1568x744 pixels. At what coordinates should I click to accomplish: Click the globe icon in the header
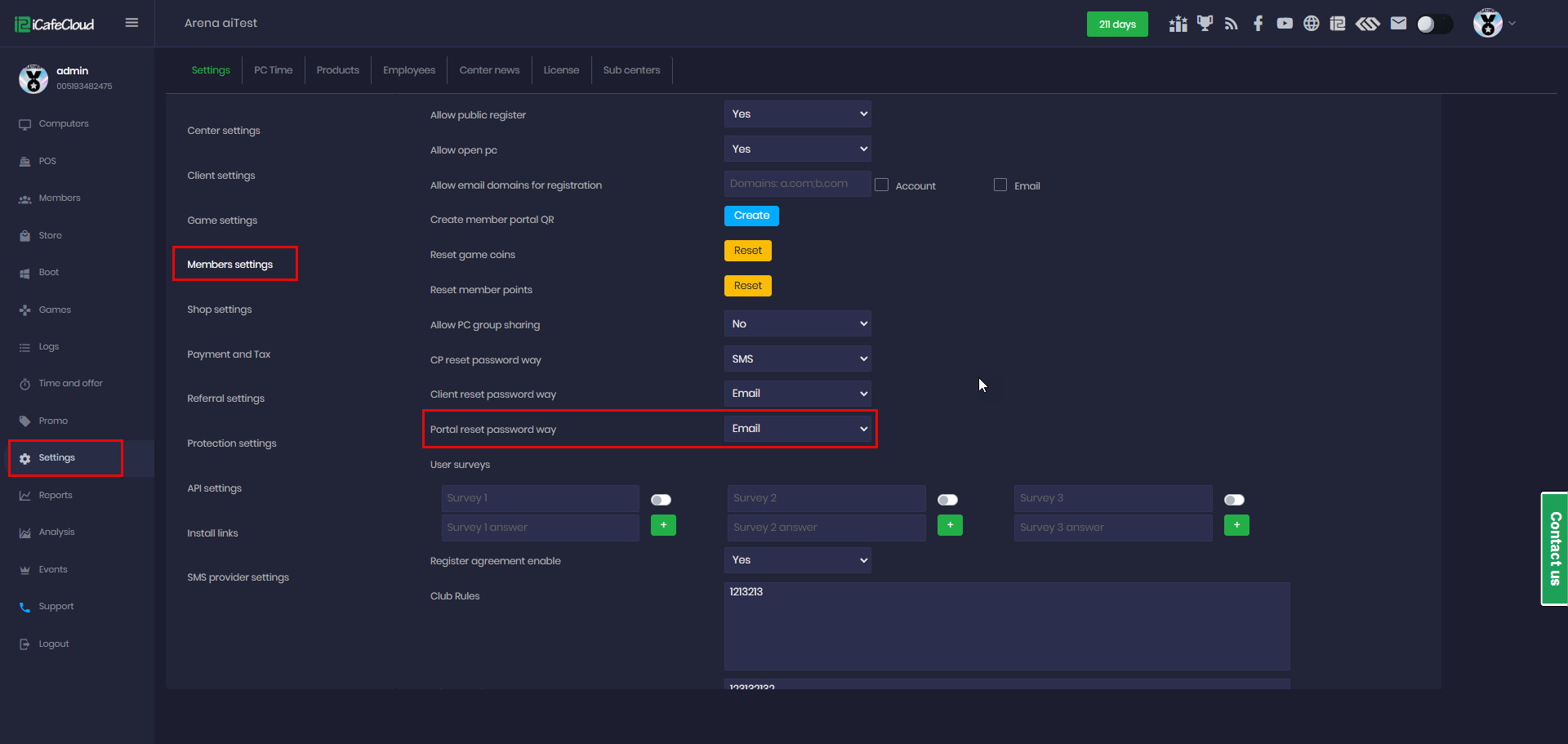point(1311,24)
